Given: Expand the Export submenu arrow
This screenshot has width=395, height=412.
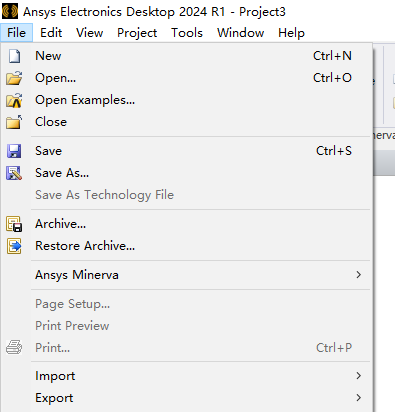Looking at the screenshot, I should 359,398.
